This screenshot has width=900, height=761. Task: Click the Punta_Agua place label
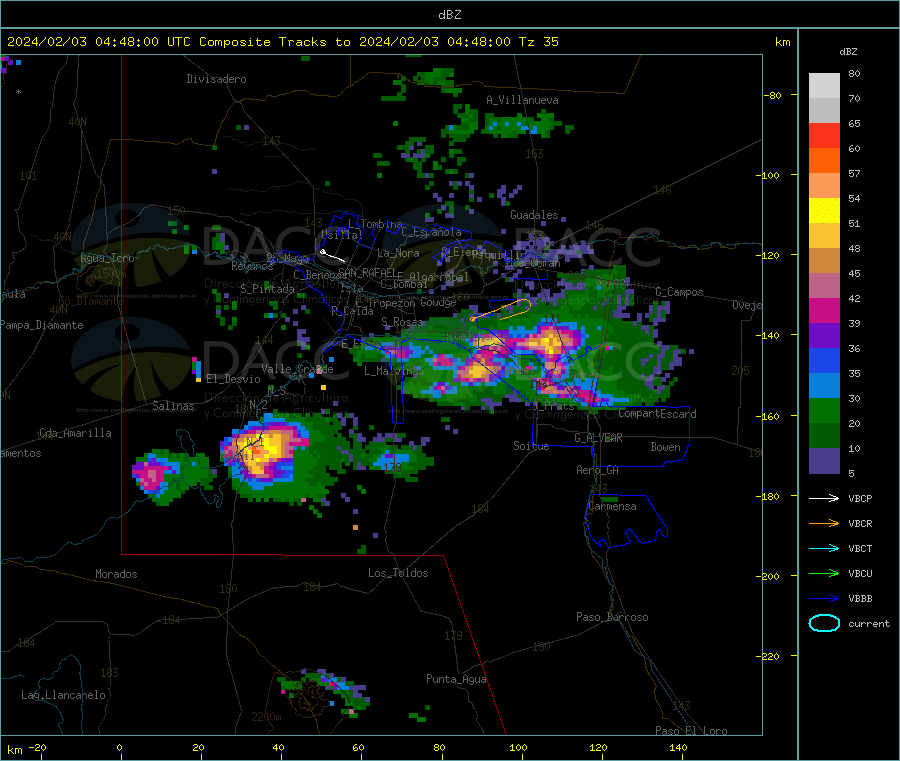tap(456, 679)
